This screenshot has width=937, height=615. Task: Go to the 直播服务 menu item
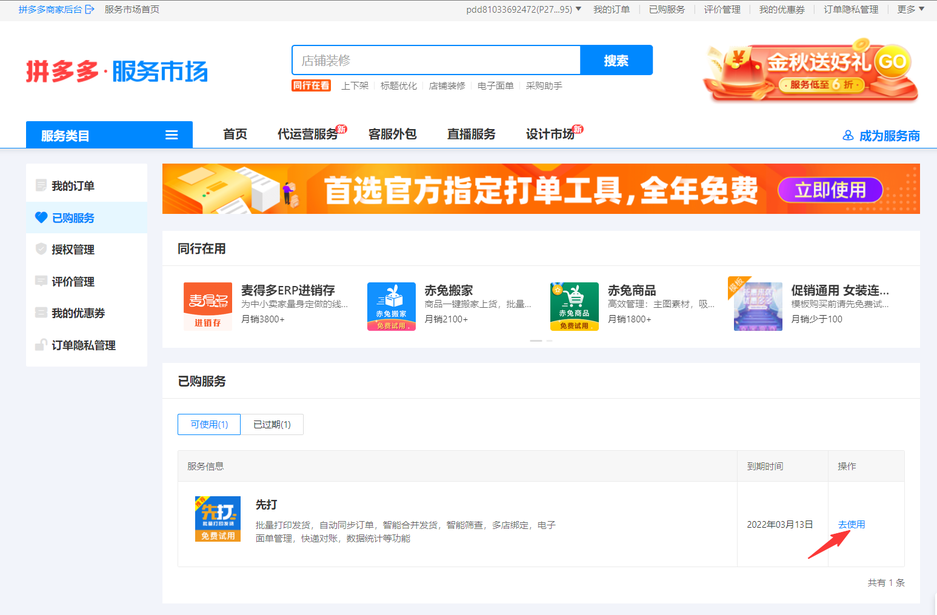tap(471, 134)
